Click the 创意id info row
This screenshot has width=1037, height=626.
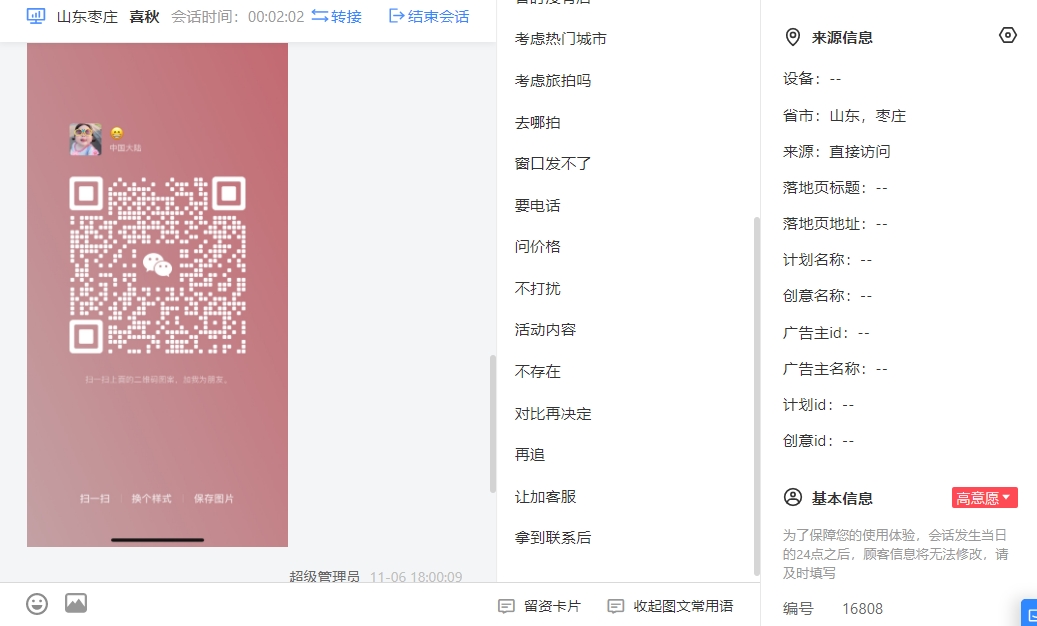(819, 440)
